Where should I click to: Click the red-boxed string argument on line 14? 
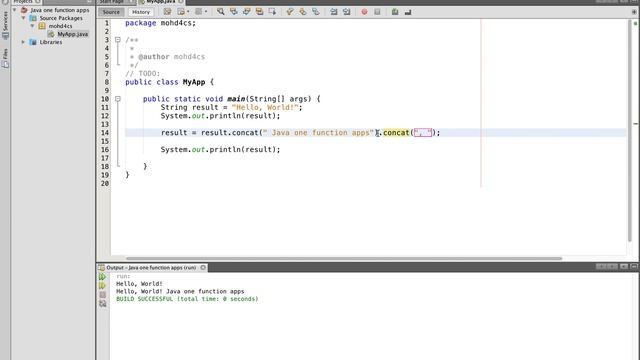coord(422,133)
